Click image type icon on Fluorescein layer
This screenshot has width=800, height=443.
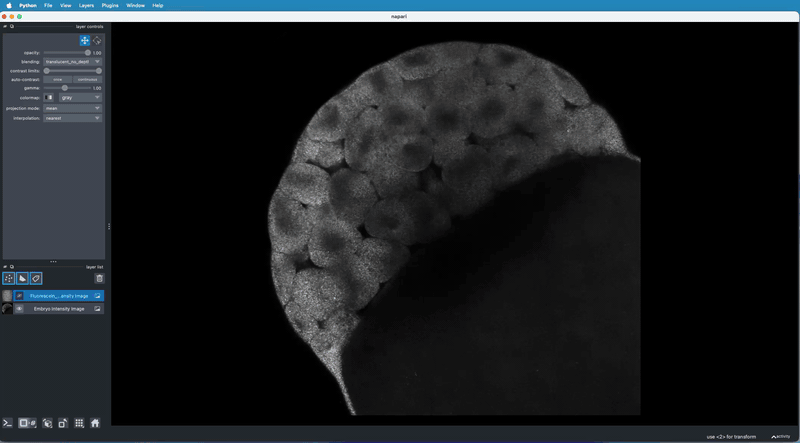97,296
